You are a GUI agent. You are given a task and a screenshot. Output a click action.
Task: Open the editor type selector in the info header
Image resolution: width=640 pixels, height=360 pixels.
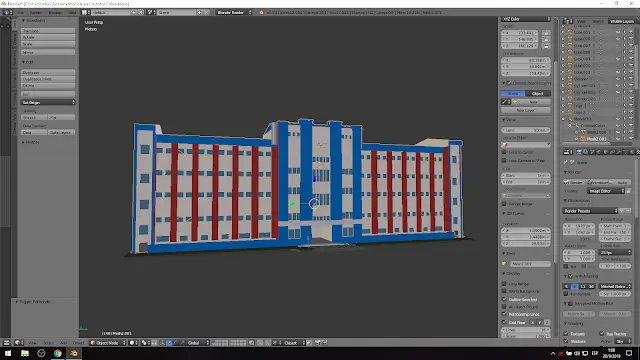coord(7,13)
